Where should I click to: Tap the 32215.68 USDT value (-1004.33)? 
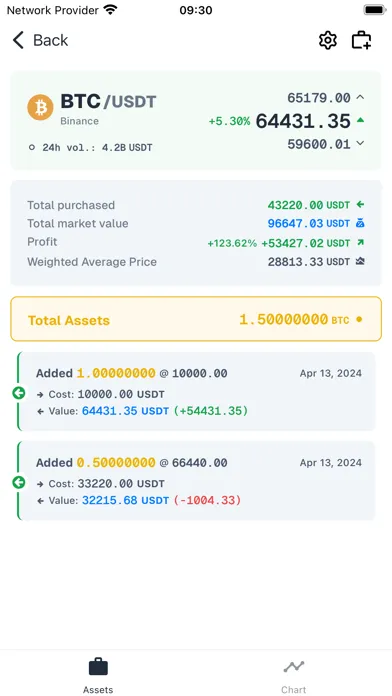click(x=162, y=500)
